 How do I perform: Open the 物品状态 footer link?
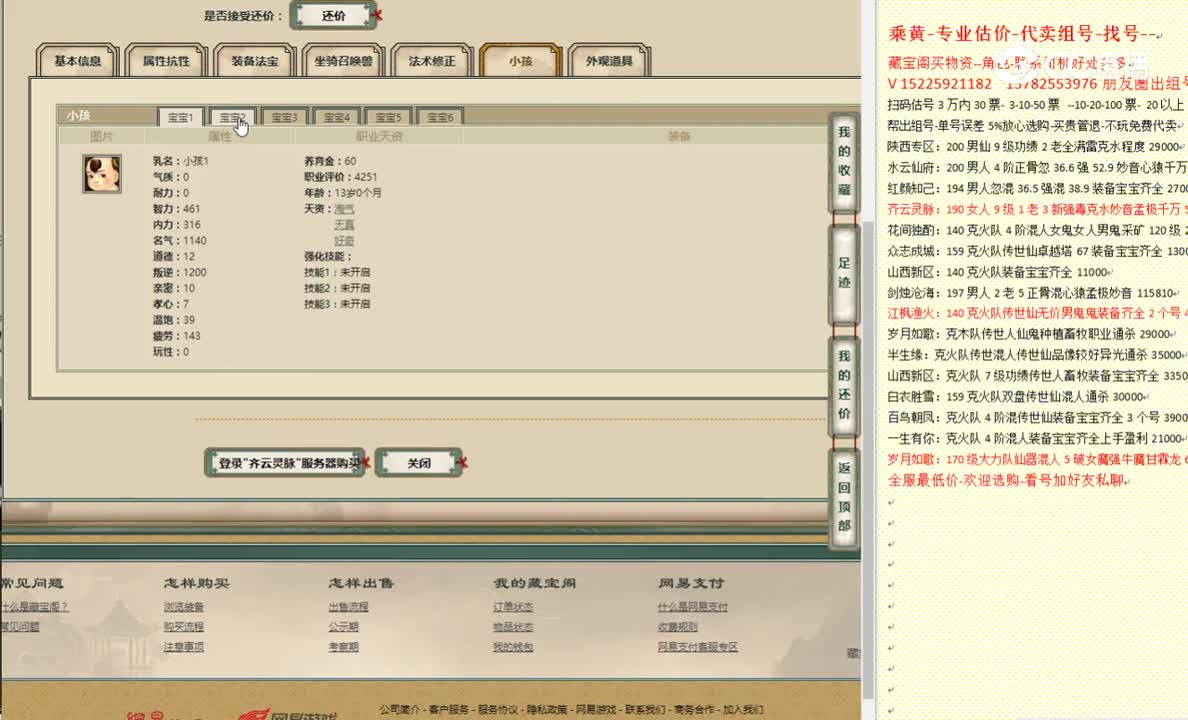pos(513,627)
